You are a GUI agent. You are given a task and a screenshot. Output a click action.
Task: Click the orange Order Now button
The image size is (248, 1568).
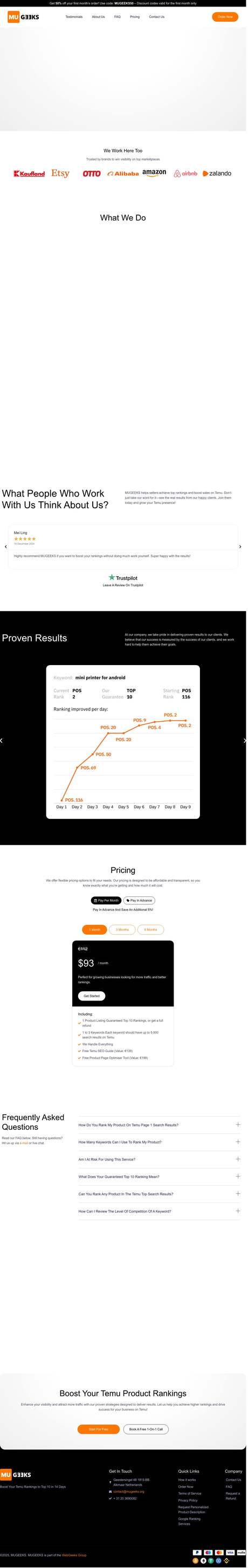pyautogui.click(x=226, y=17)
